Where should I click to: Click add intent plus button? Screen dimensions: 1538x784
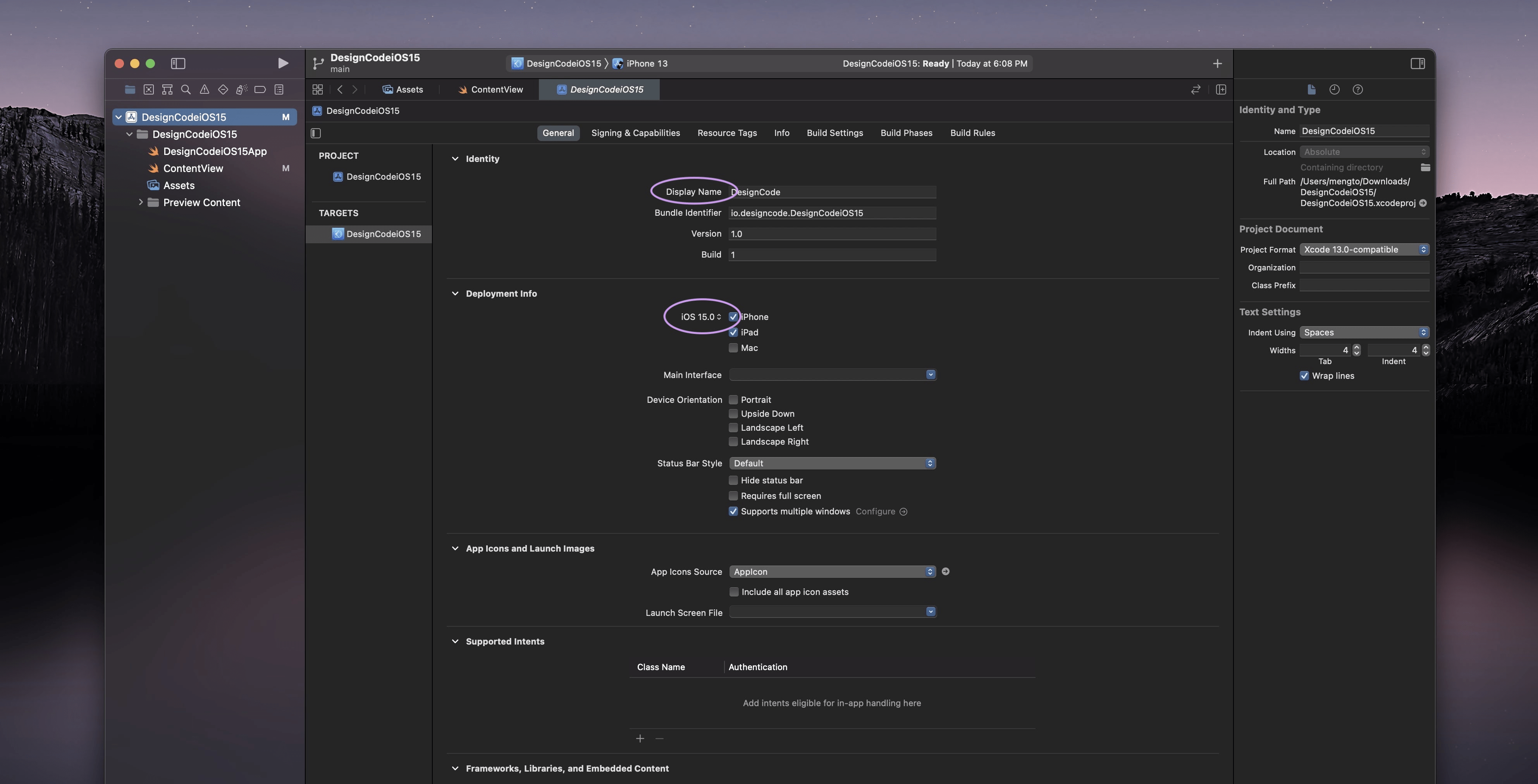pos(640,739)
